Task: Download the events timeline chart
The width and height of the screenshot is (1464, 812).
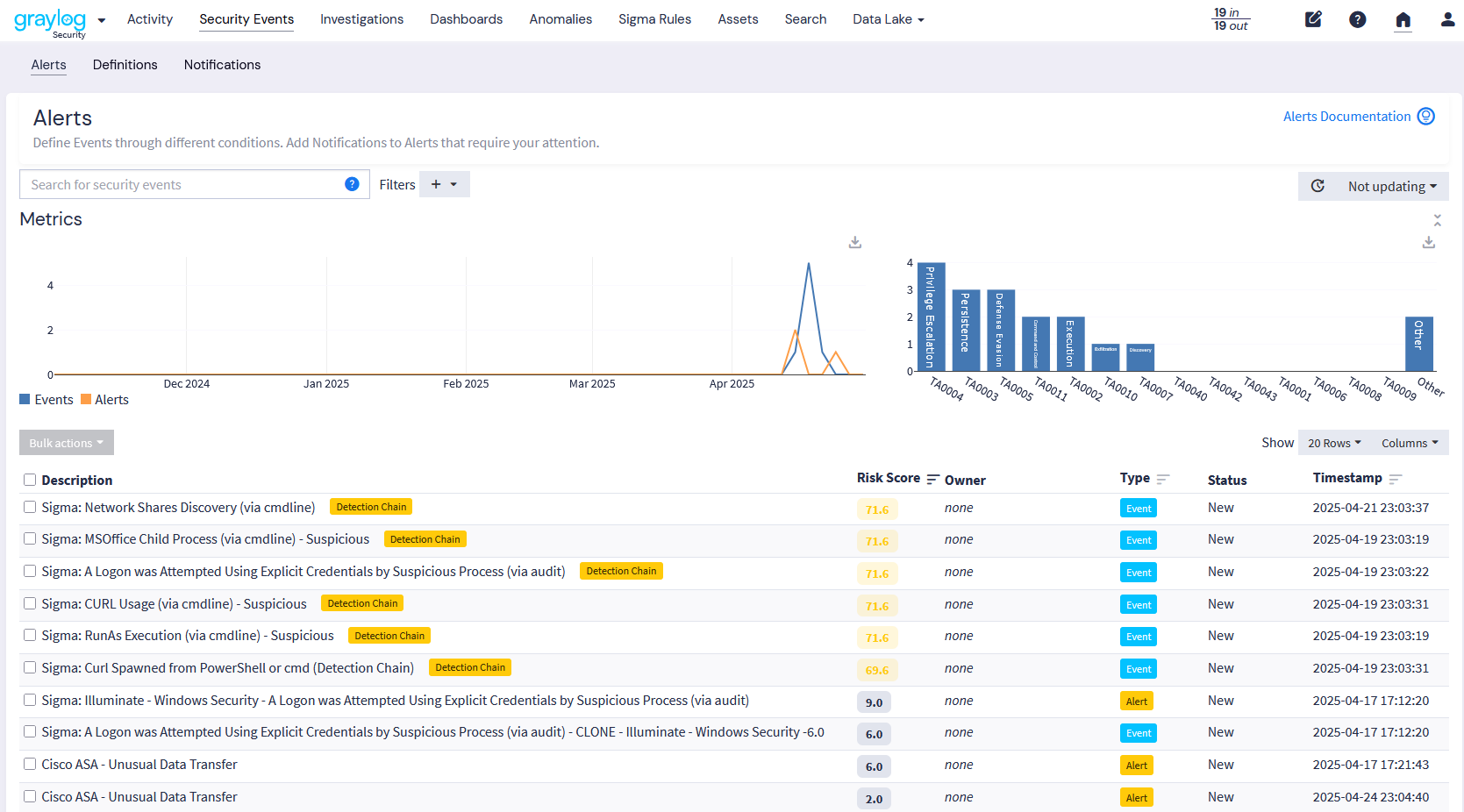Action: 854,242
